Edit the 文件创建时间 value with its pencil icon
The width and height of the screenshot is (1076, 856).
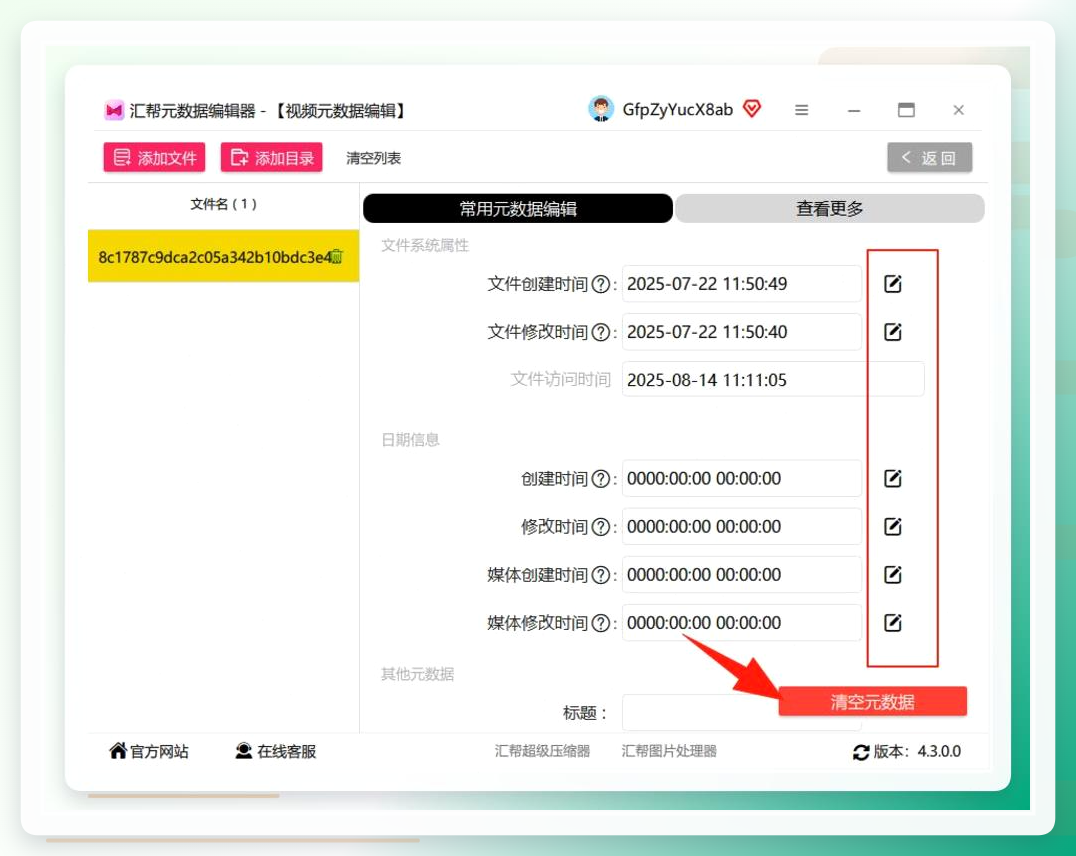(892, 284)
